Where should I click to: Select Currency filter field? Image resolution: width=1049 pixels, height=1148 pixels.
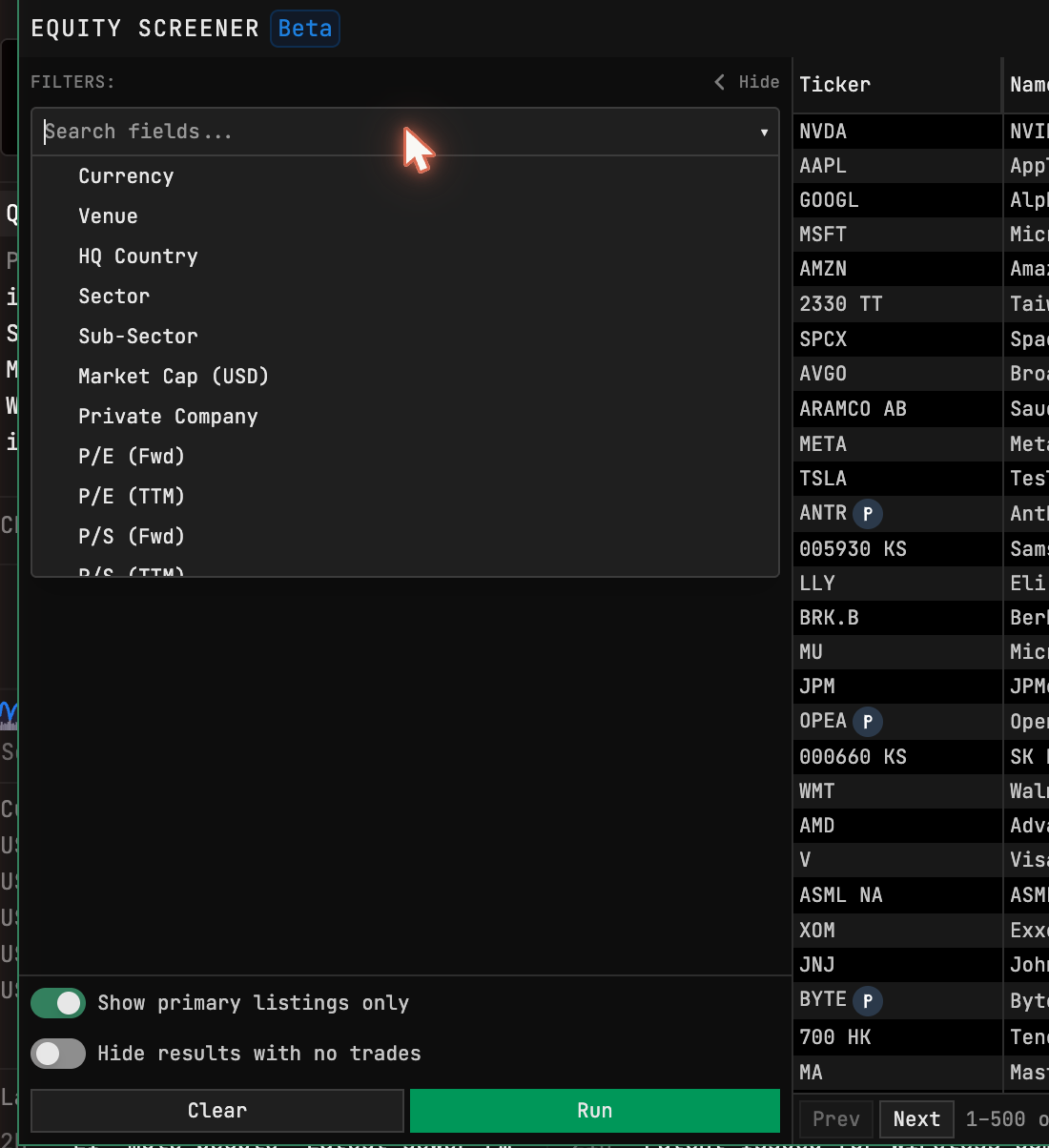(405, 176)
